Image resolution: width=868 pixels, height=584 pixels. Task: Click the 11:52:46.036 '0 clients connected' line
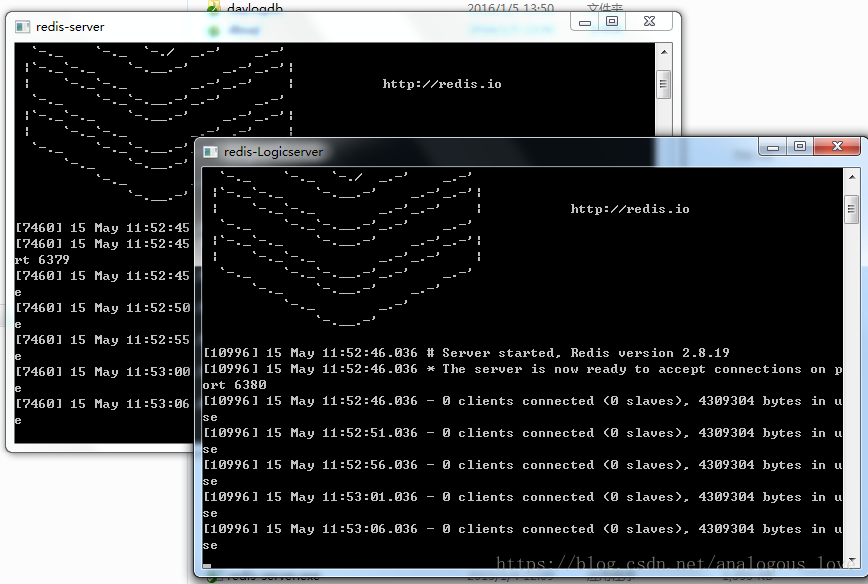coord(523,401)
